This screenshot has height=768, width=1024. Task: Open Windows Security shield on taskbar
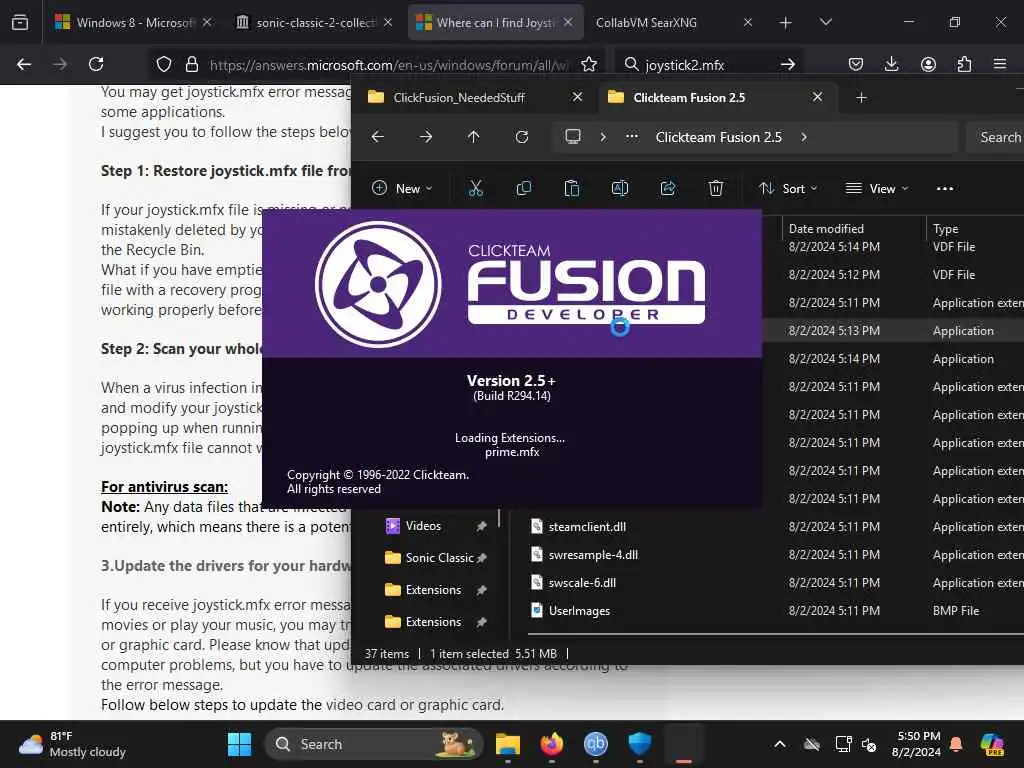point(640,744)
